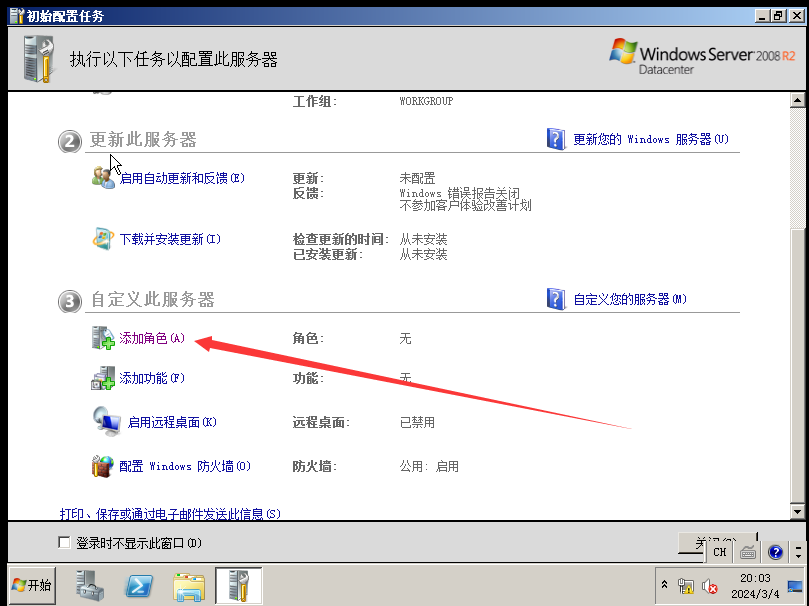Open the Add Roles (添加角色) wizard icon
The image size is (809, 606).
point(103,338)
